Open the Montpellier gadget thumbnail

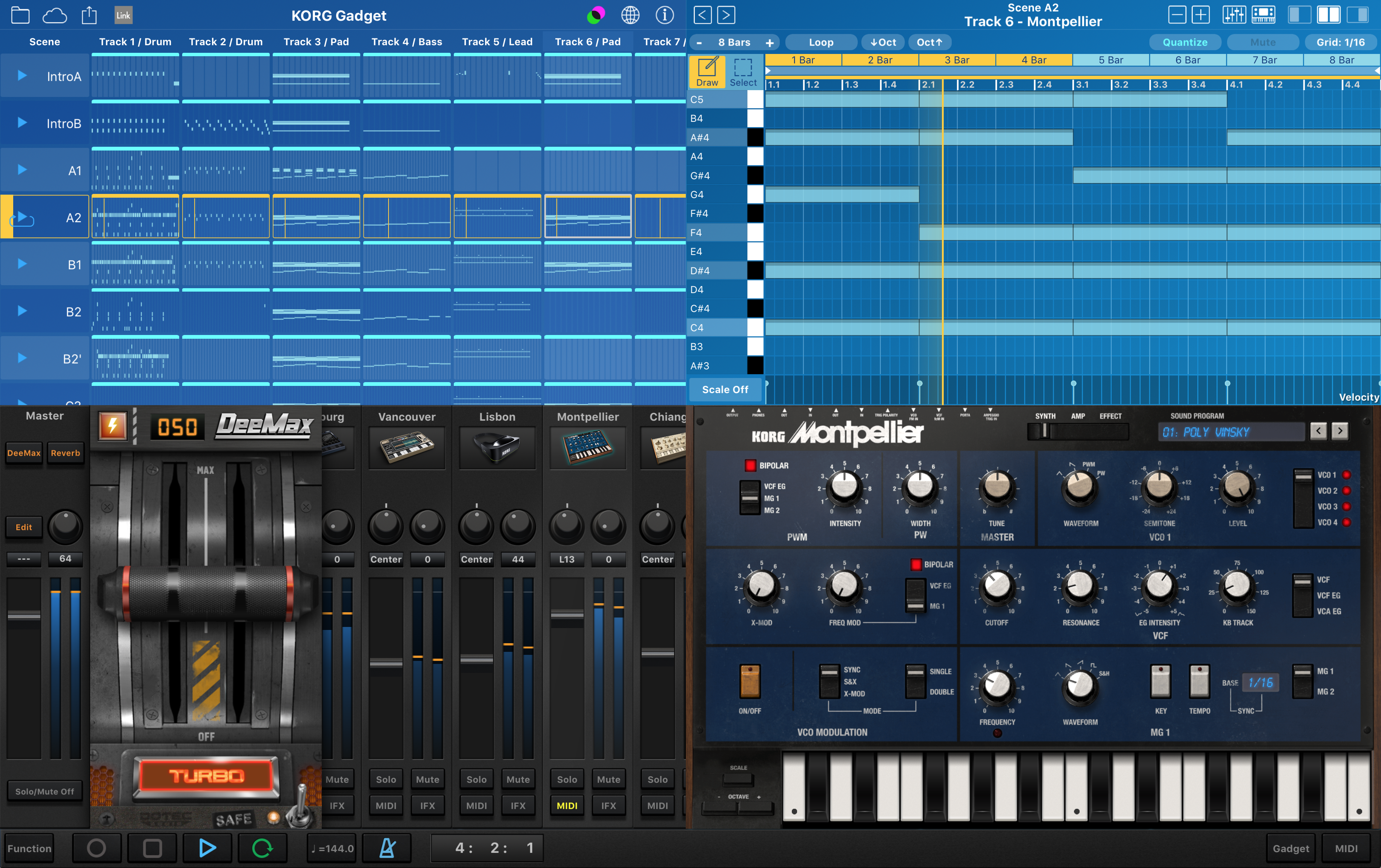point(588,448)
